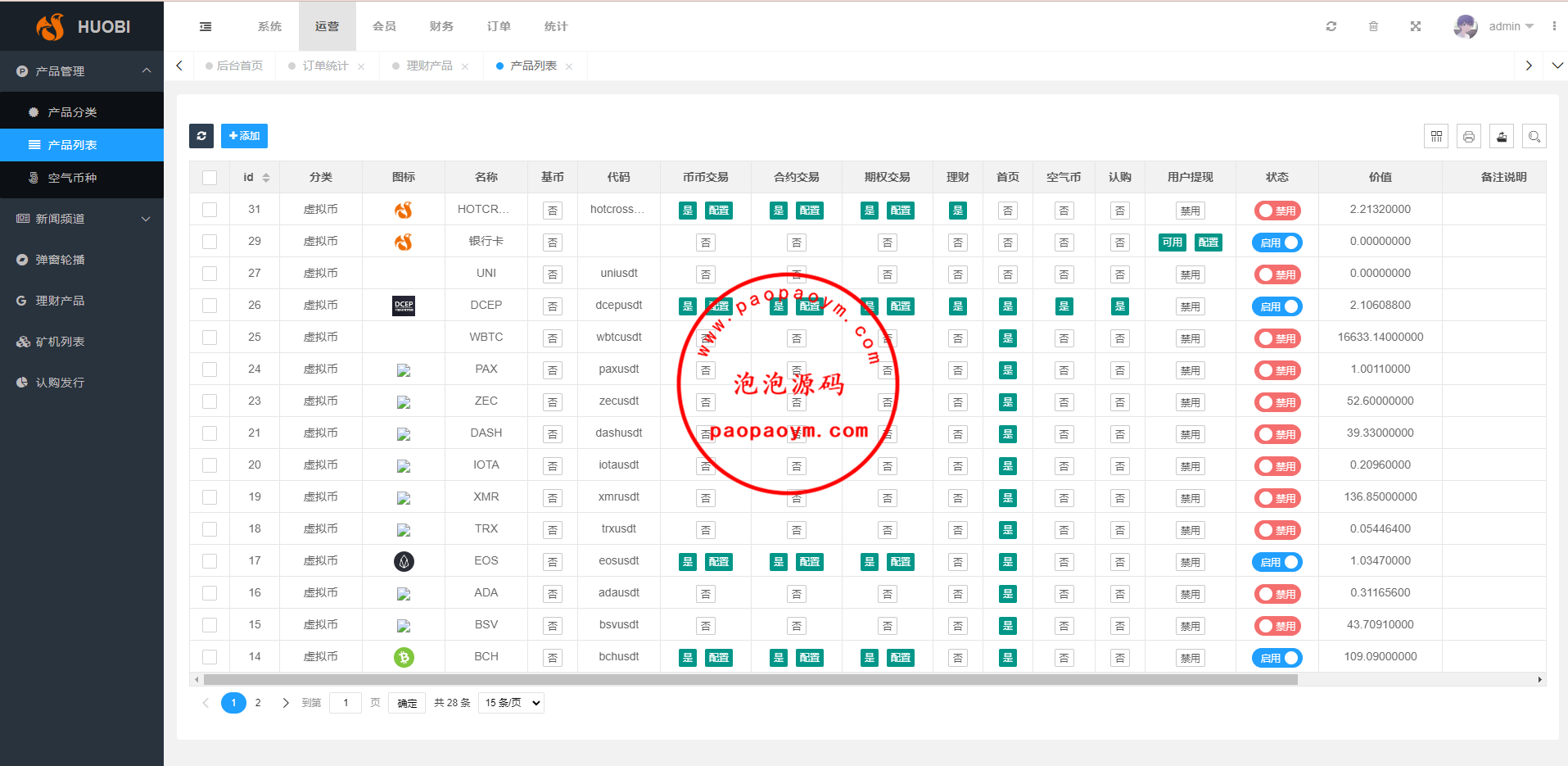Click 禁用 withdrawal button in BCH row

coord(1190,658)
